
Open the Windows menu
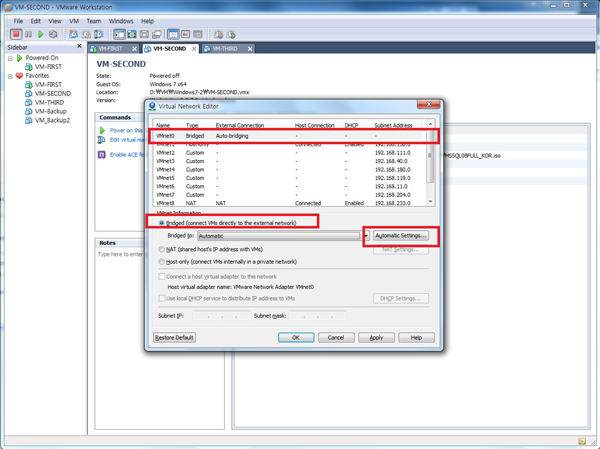121,21
